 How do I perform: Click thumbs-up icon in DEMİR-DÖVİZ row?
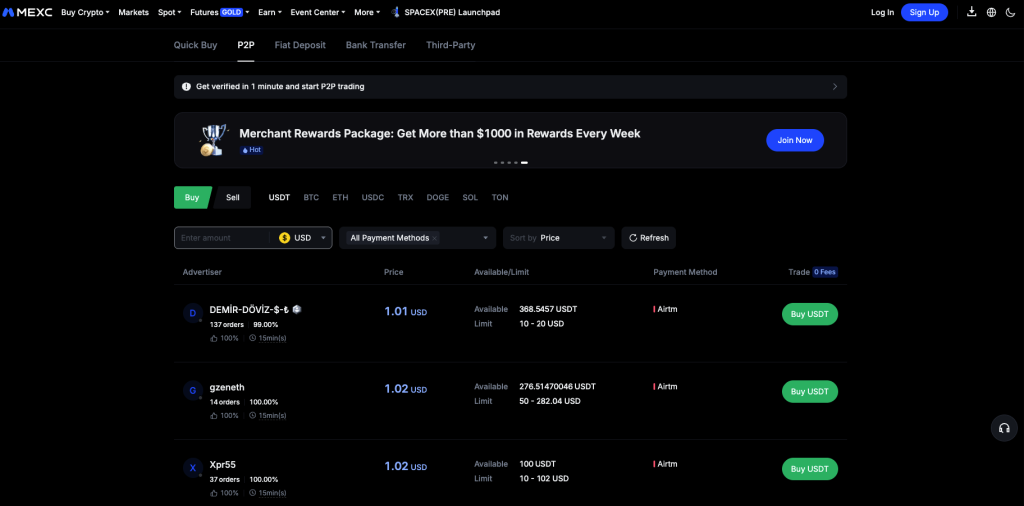(214, 338)
